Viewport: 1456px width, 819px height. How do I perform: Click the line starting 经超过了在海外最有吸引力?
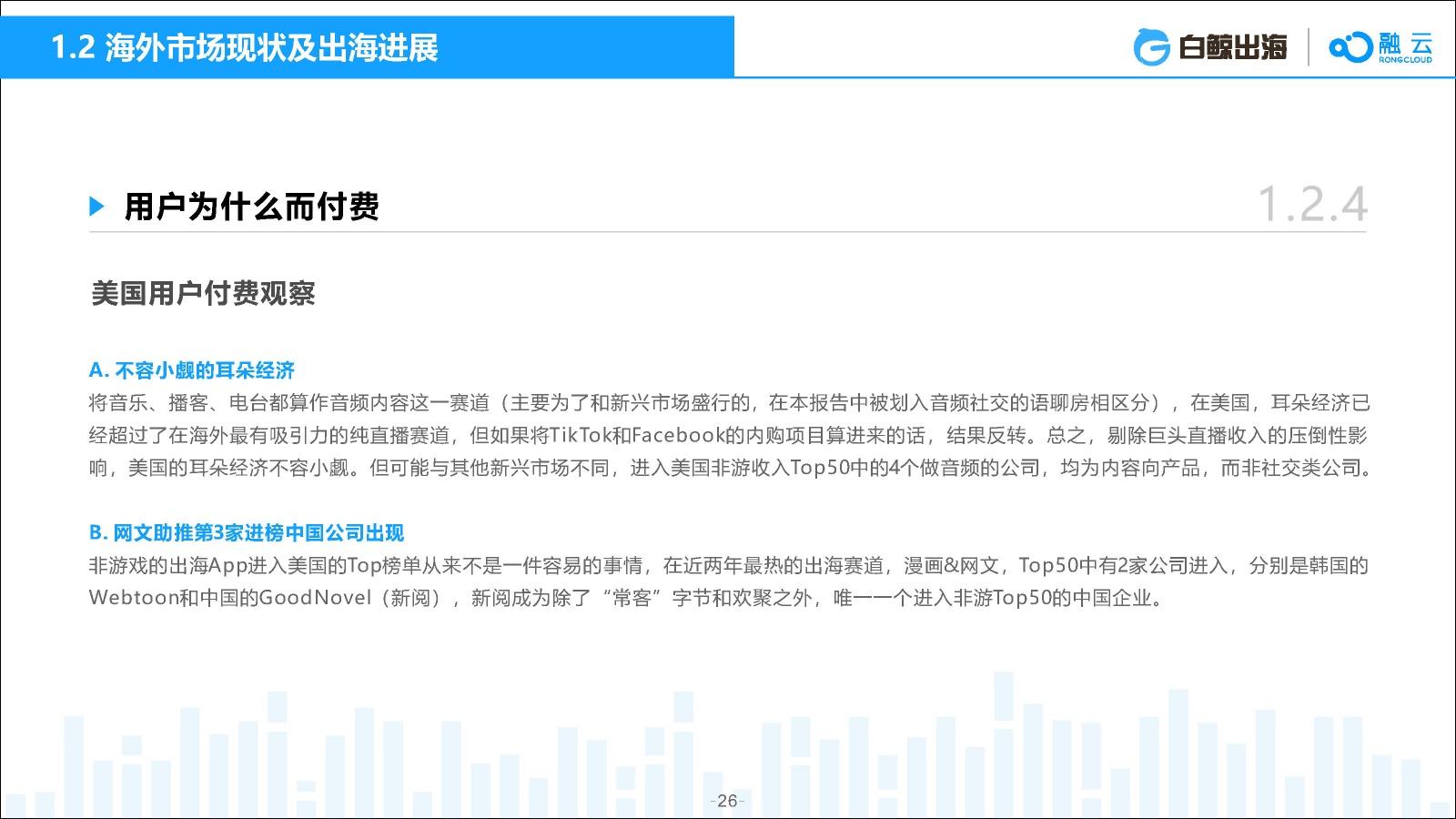pos(728,436)
